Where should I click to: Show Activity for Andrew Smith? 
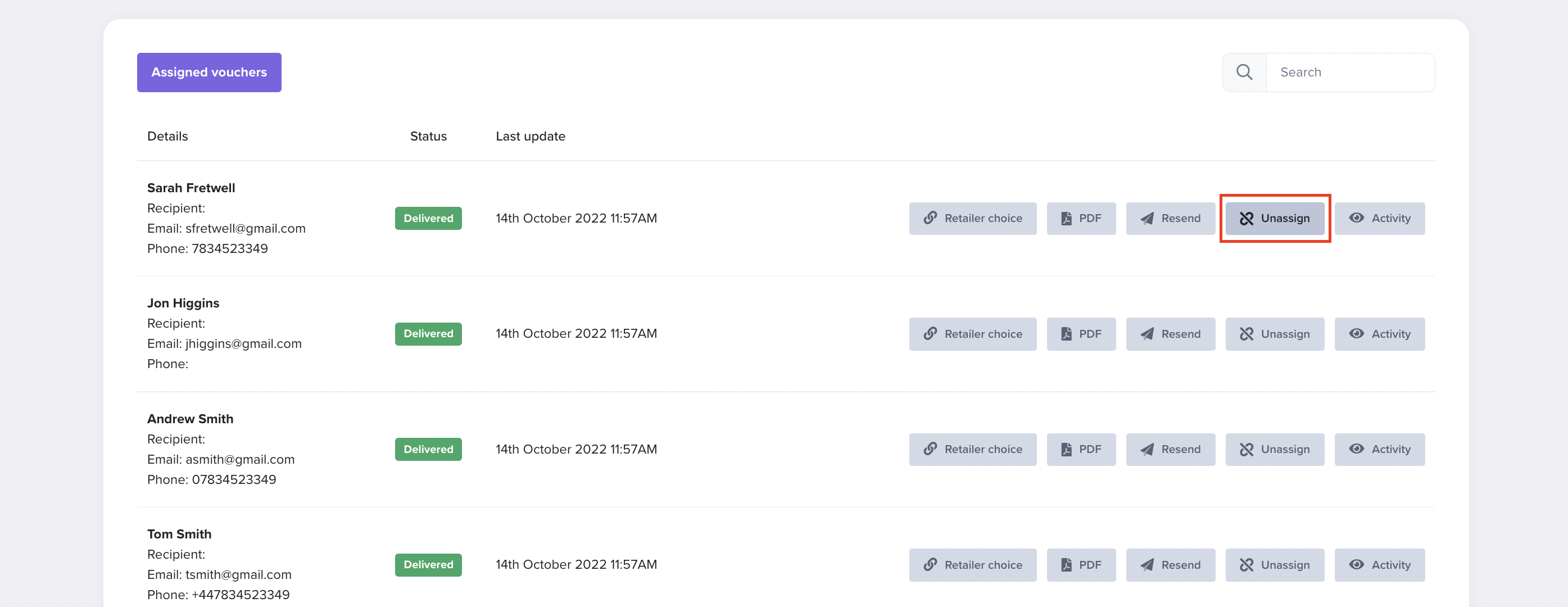[1379, 449]
